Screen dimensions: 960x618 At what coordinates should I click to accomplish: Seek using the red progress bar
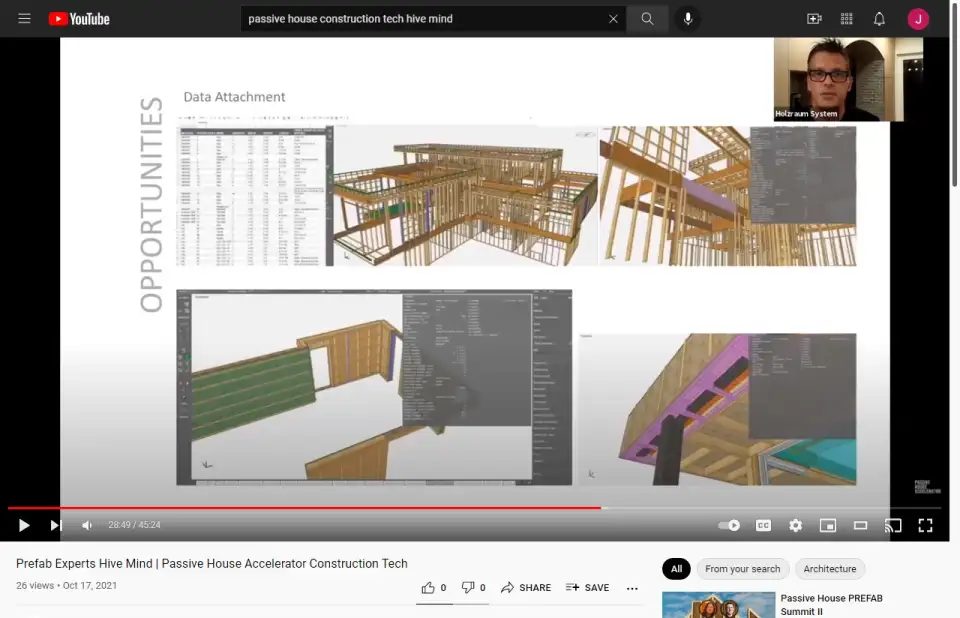(300, 508)
